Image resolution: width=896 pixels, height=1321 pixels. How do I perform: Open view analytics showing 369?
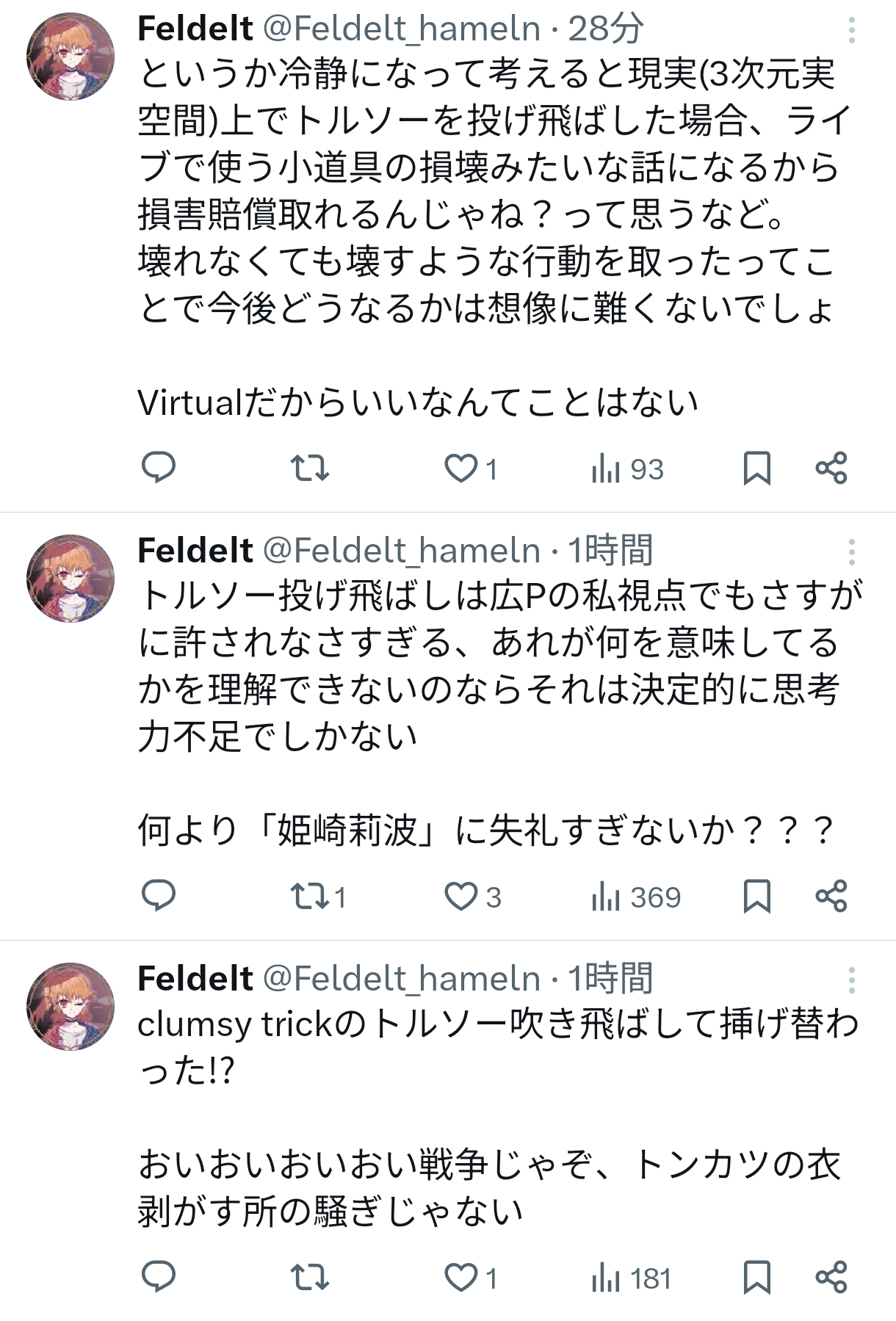point(636,897)
